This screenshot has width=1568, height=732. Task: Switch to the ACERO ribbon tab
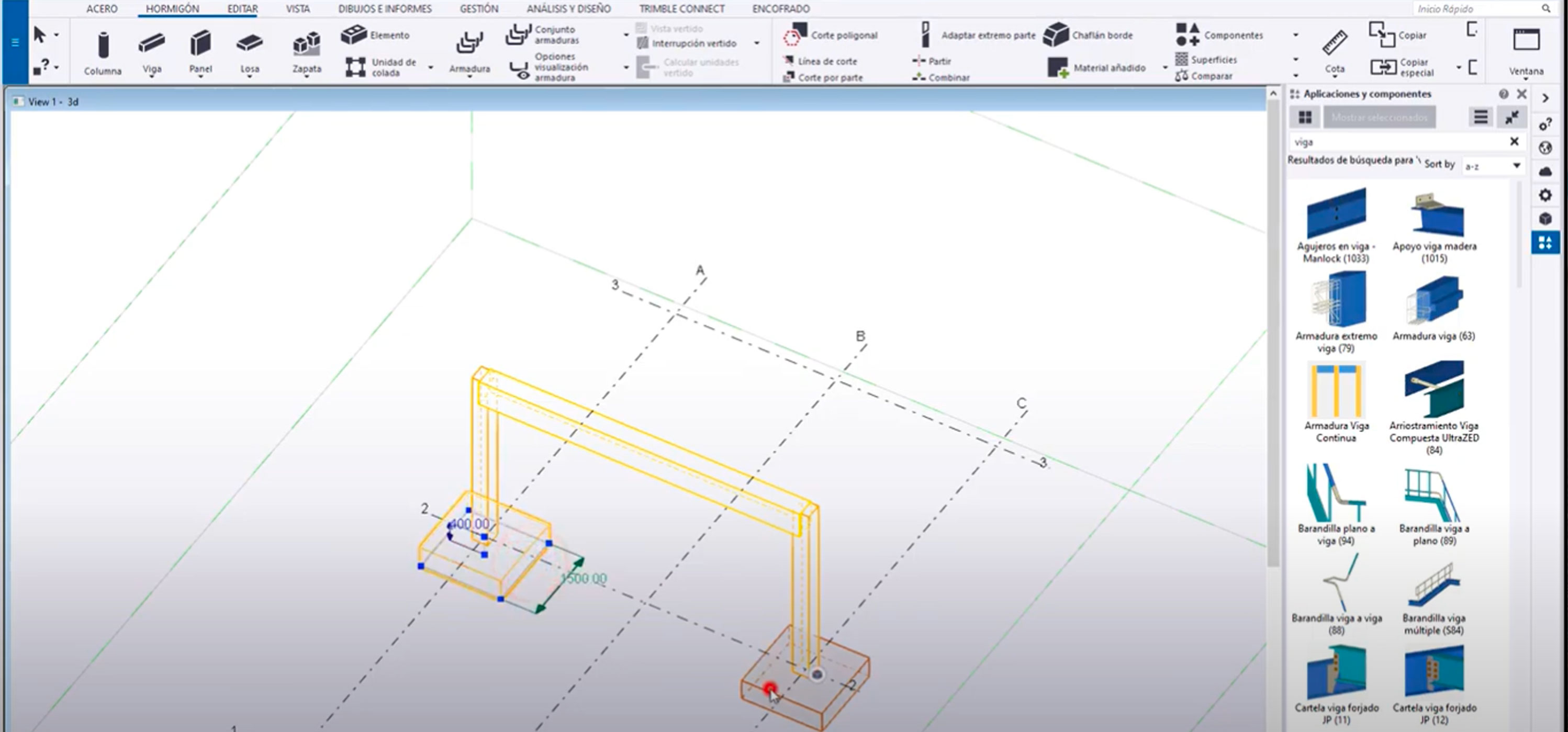coord(102,8)
